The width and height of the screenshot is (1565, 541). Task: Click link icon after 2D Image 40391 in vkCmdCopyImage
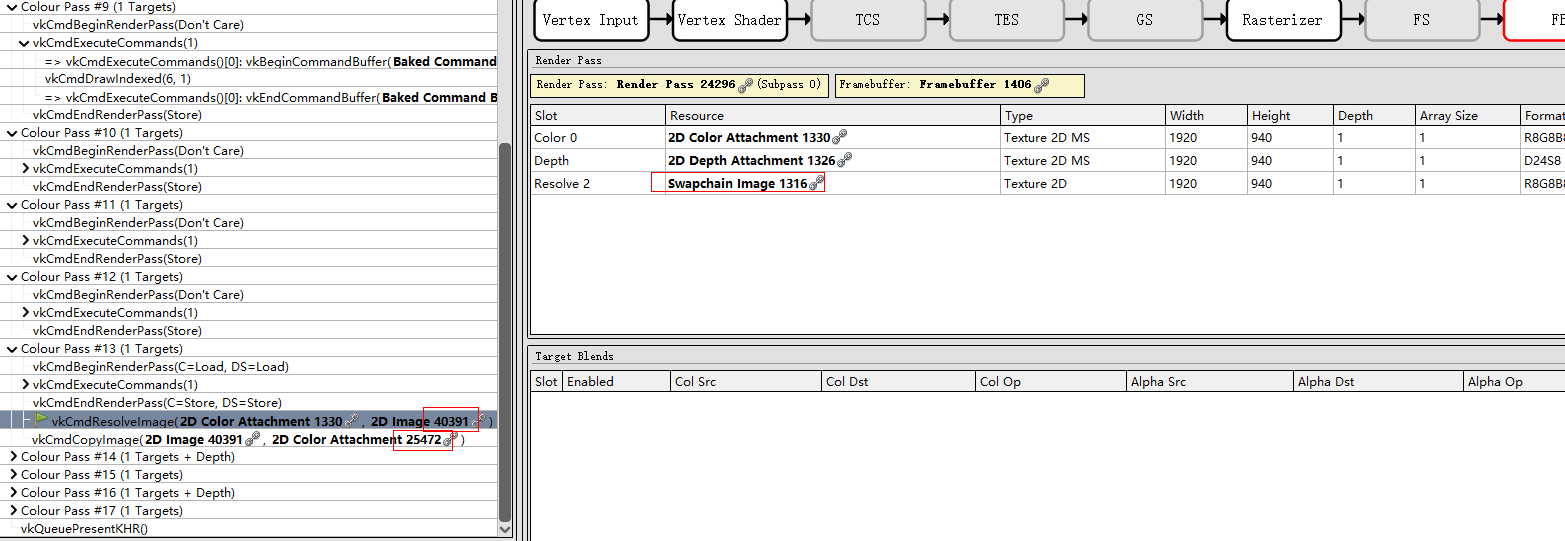(x=252, y=439)
